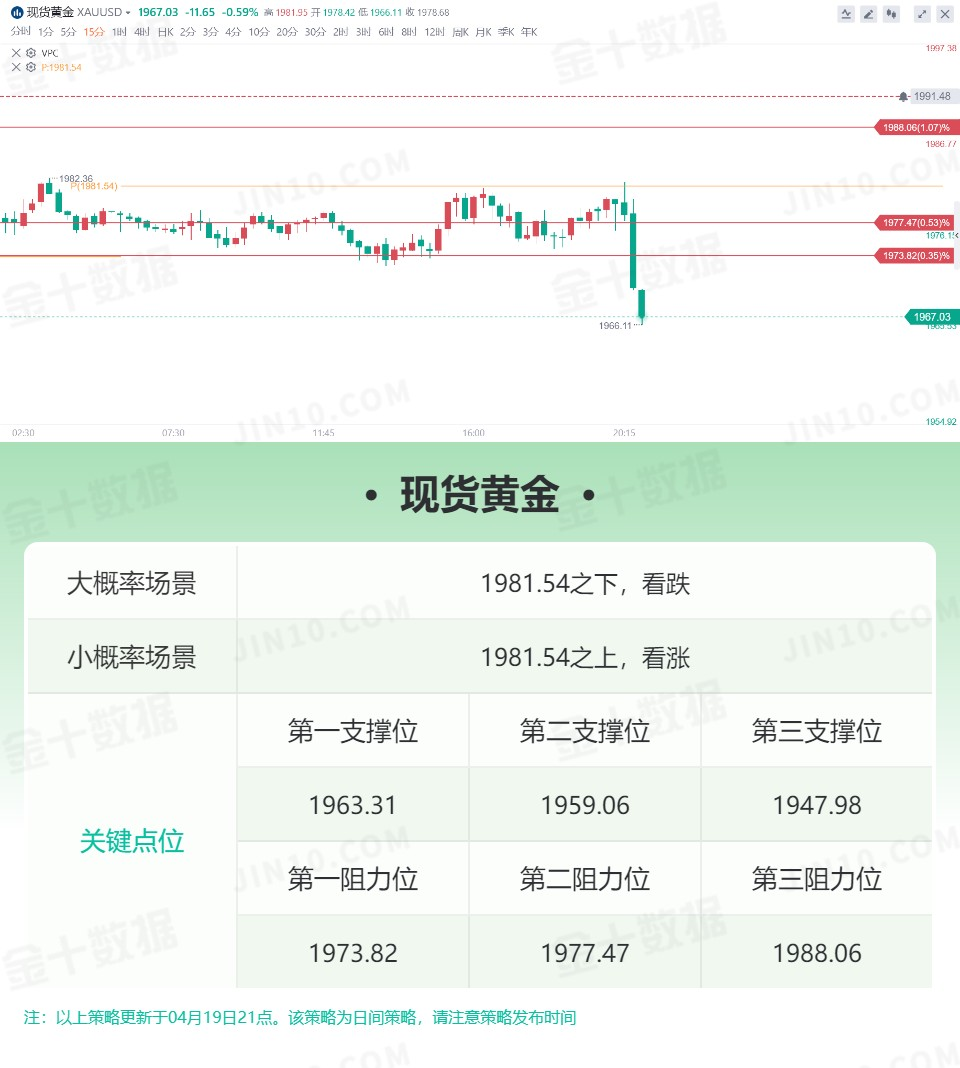Image resolution: width=960 pixels, height=1068 pixels.
Task: Select the 30分 timeframe
Action: [315, 31]
